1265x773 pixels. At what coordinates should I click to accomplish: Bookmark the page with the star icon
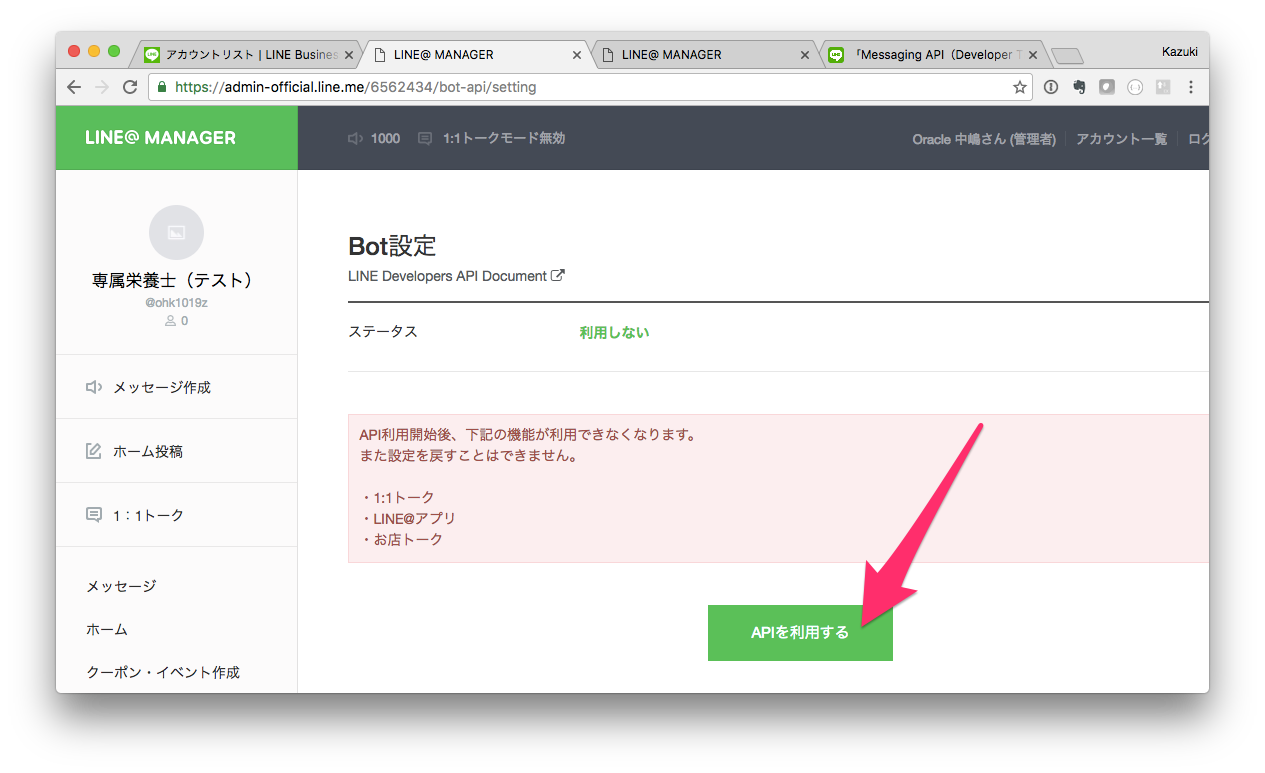click(x=1019, y=87)
